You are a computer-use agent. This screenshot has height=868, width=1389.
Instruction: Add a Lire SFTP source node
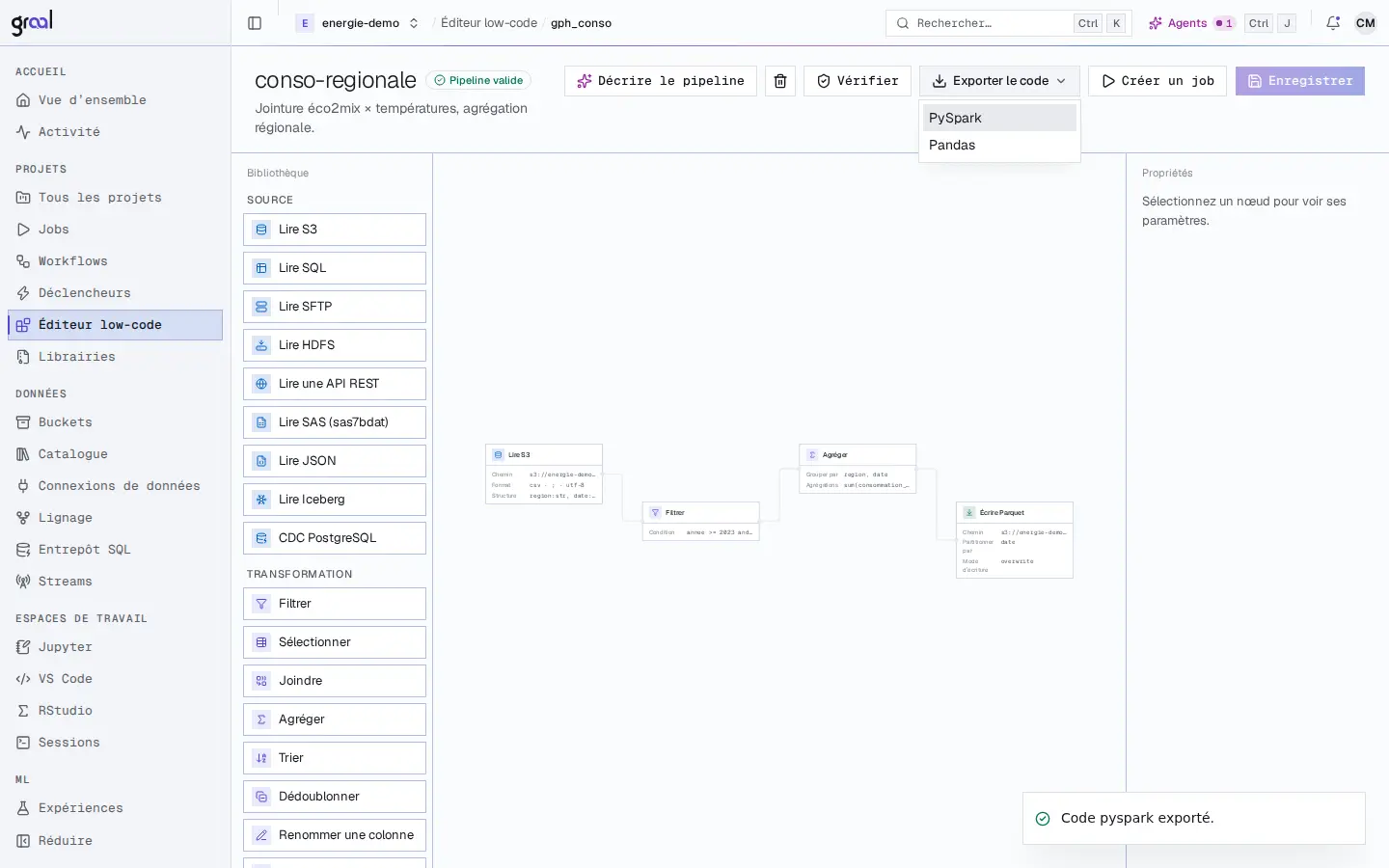pyautogui.click(x=335, y=307)
